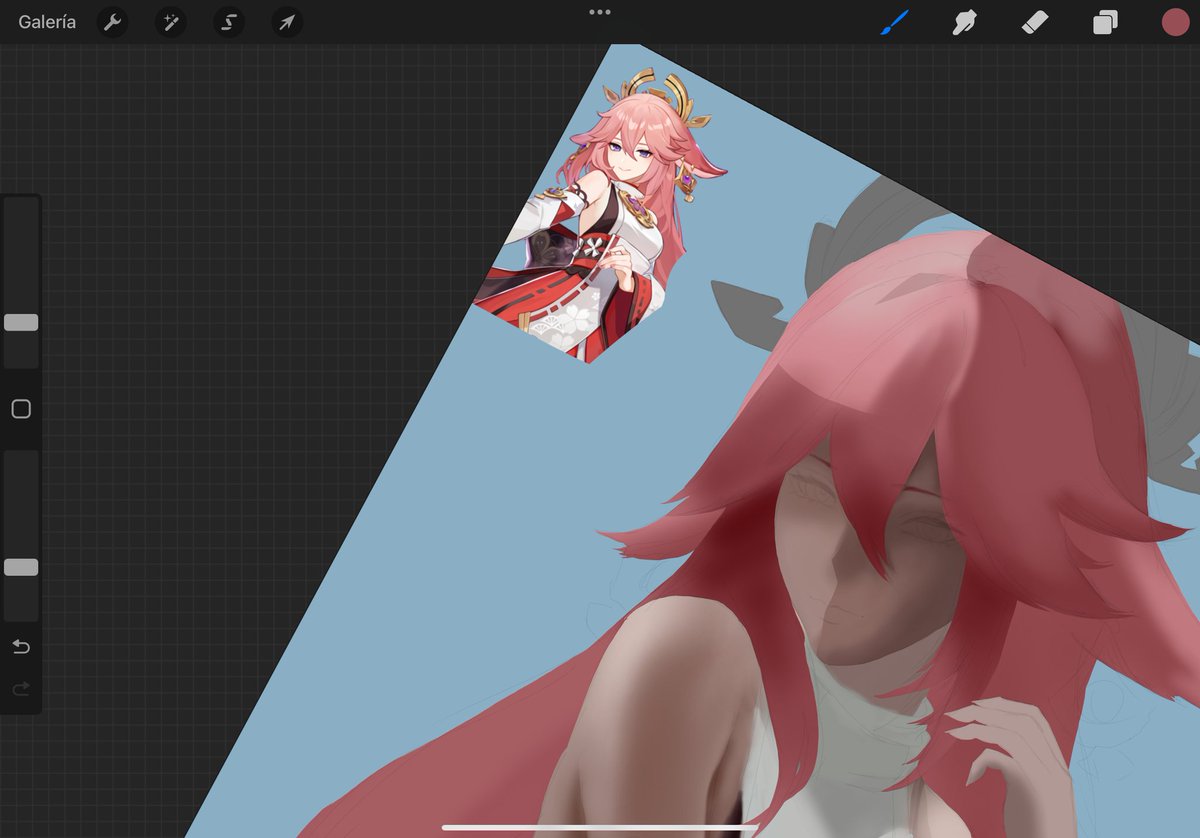This screenshot has height=838, width=1200.
Task: Click the brush opacity slider handle
Action: pyautogui.click(x=21, y=567)
